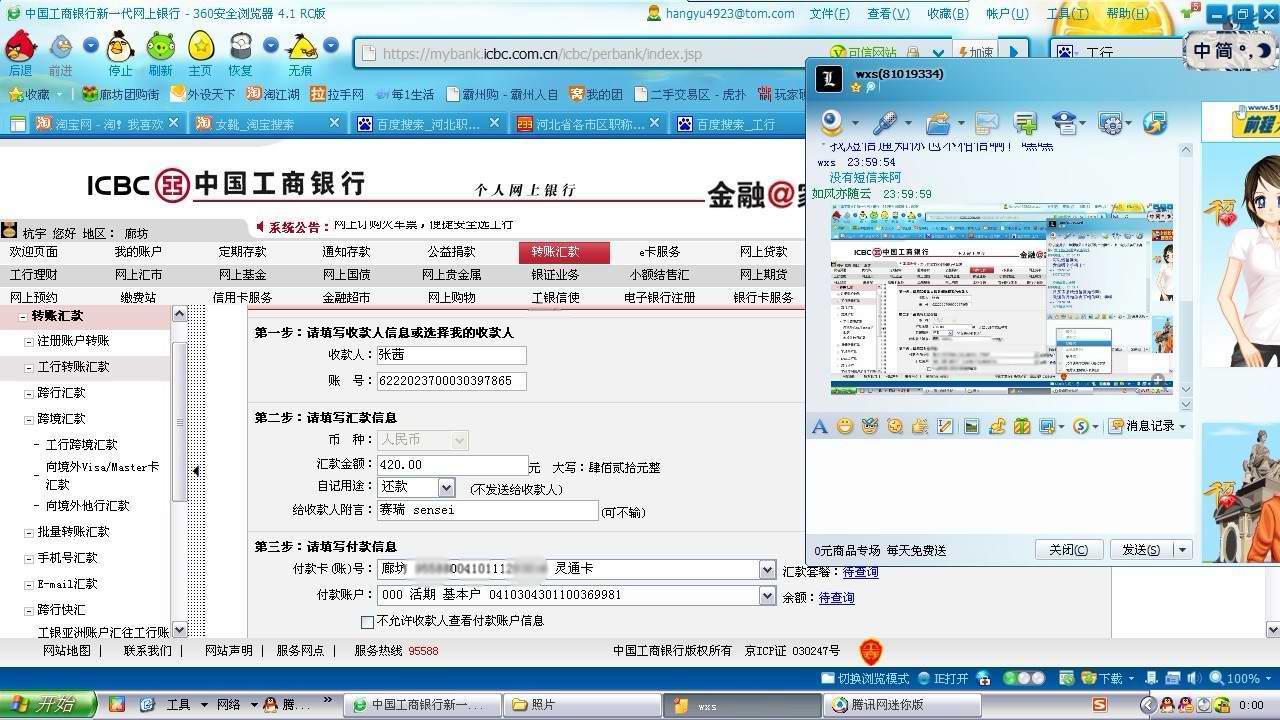Open the 廊坊团购街 bookmark

(120, 94)
